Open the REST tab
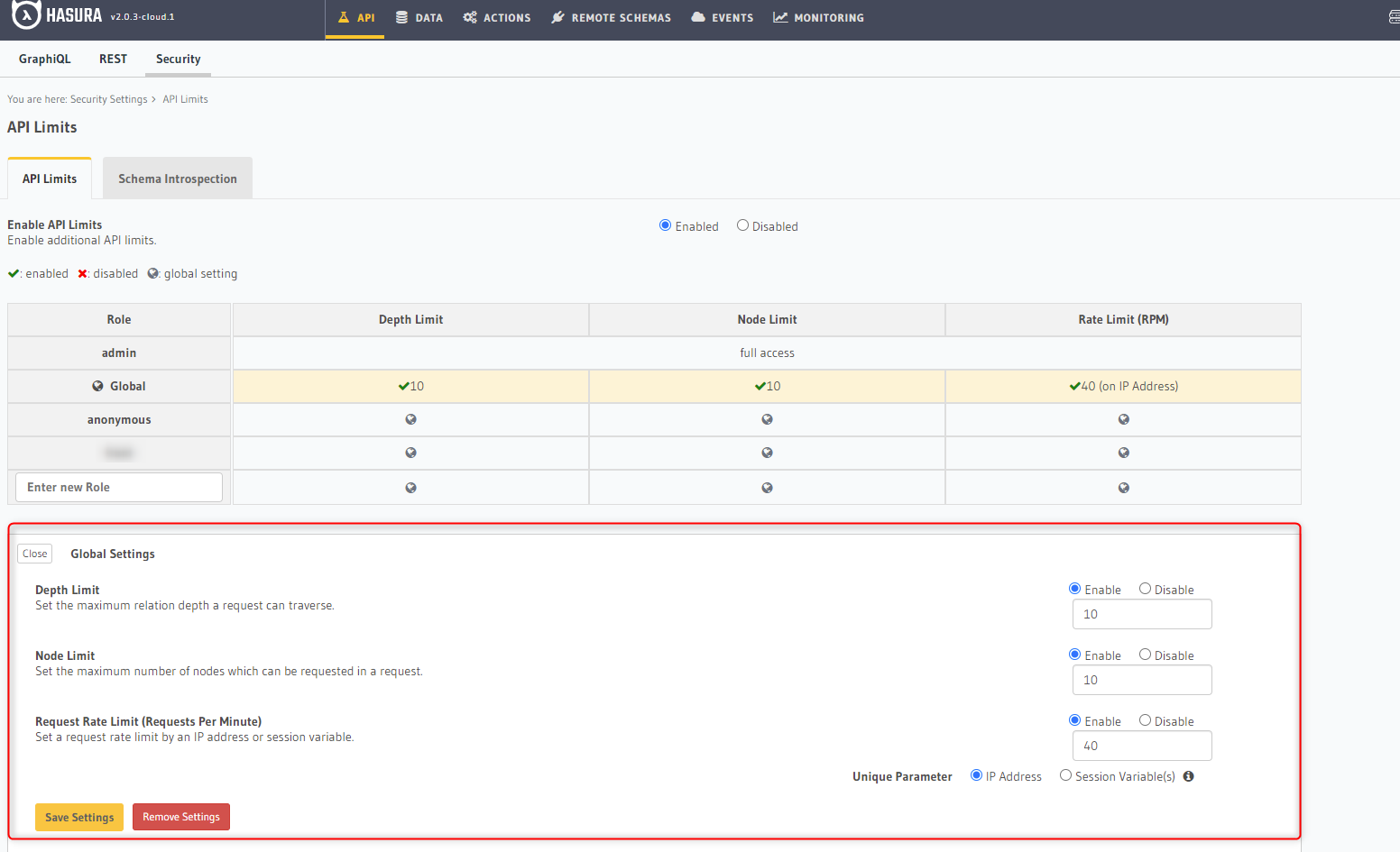This screenshot has width=1400, height=852. click(113, 59)
